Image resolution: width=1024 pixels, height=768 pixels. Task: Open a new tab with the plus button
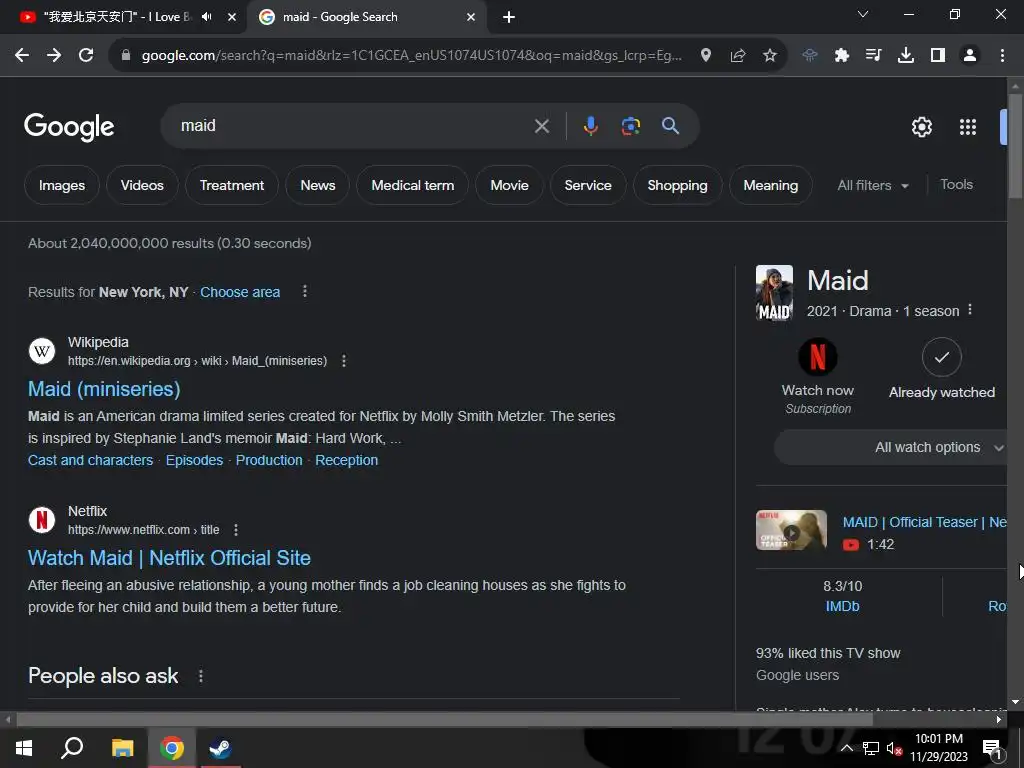click(x=509, y=17)
